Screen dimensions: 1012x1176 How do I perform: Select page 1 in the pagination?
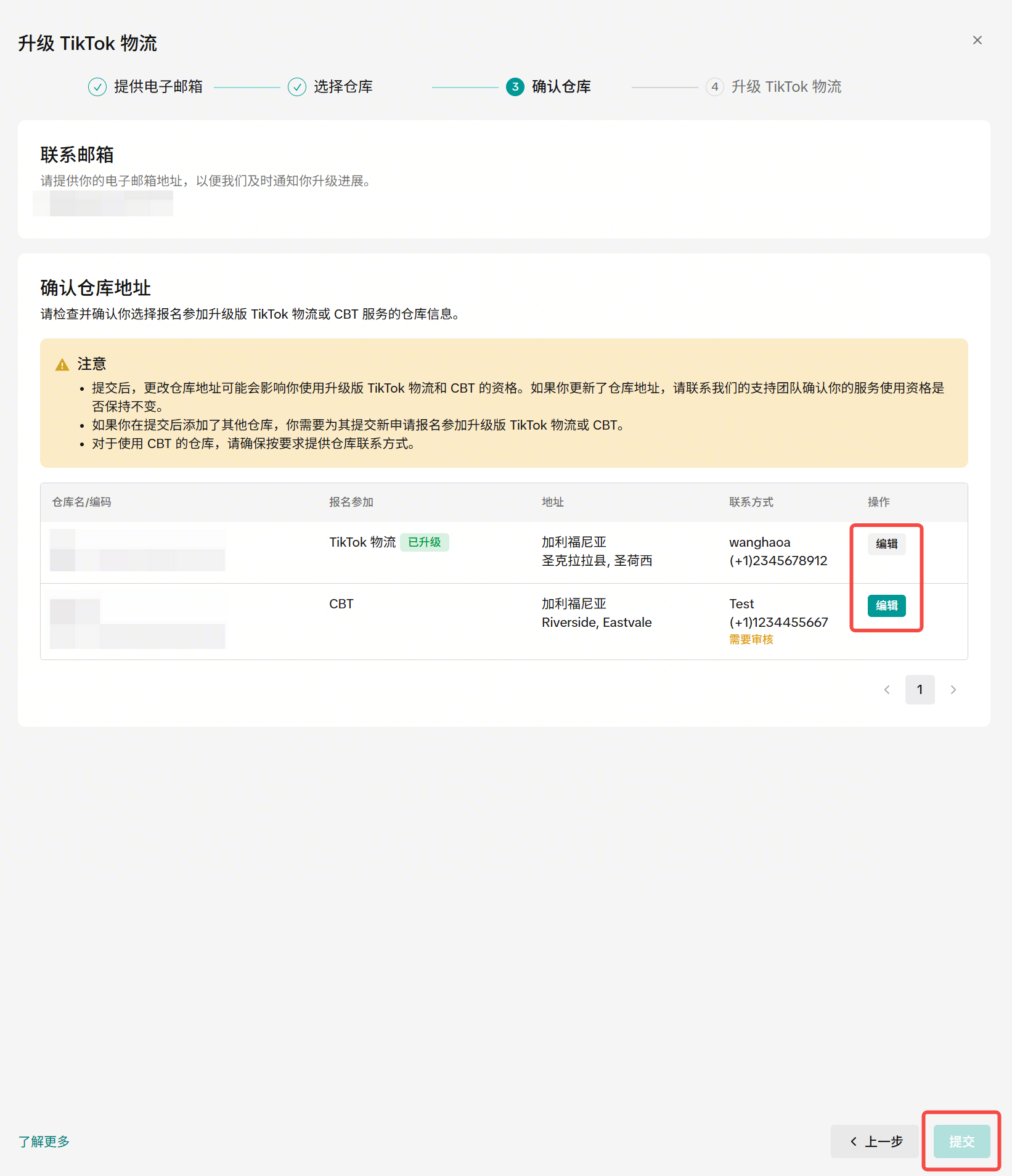click(x=920, y=690)
